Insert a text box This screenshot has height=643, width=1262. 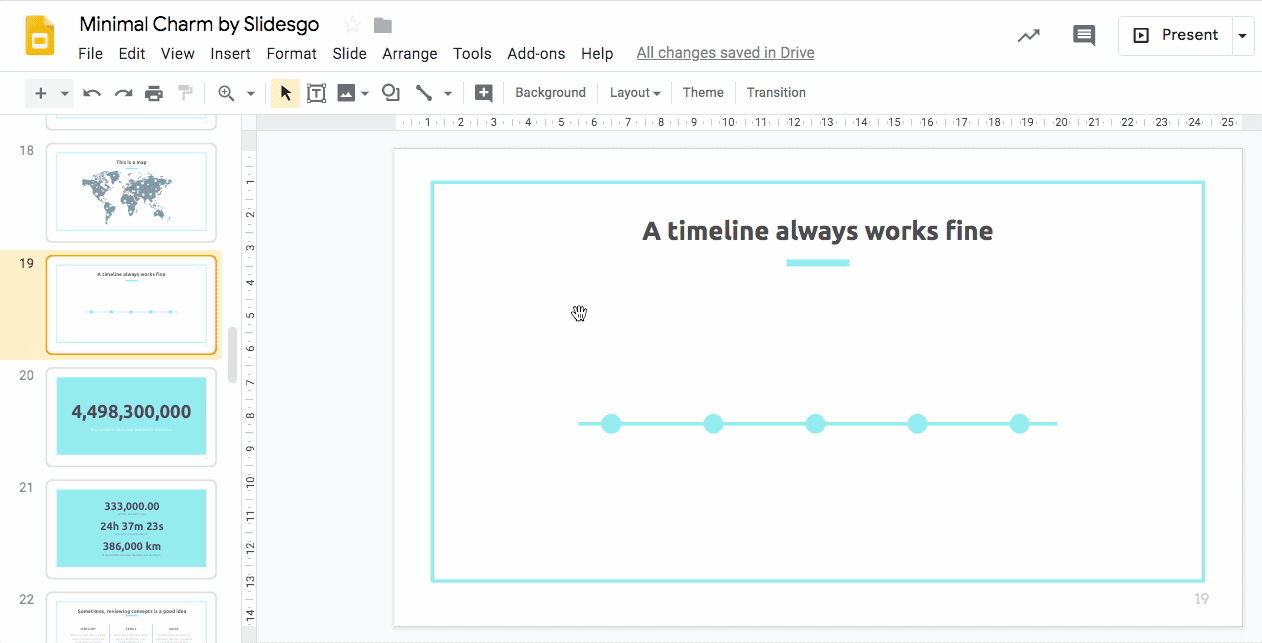pos(316,93)
